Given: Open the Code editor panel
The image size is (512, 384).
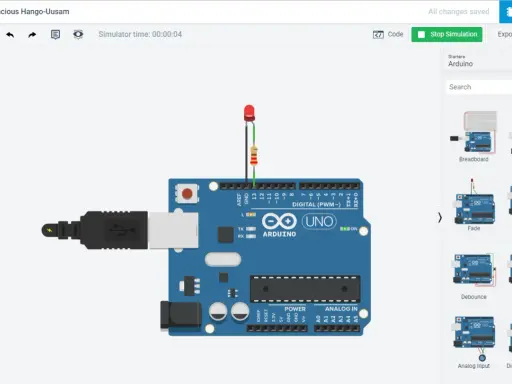Looking at the screenshot, I should (388, 34).
